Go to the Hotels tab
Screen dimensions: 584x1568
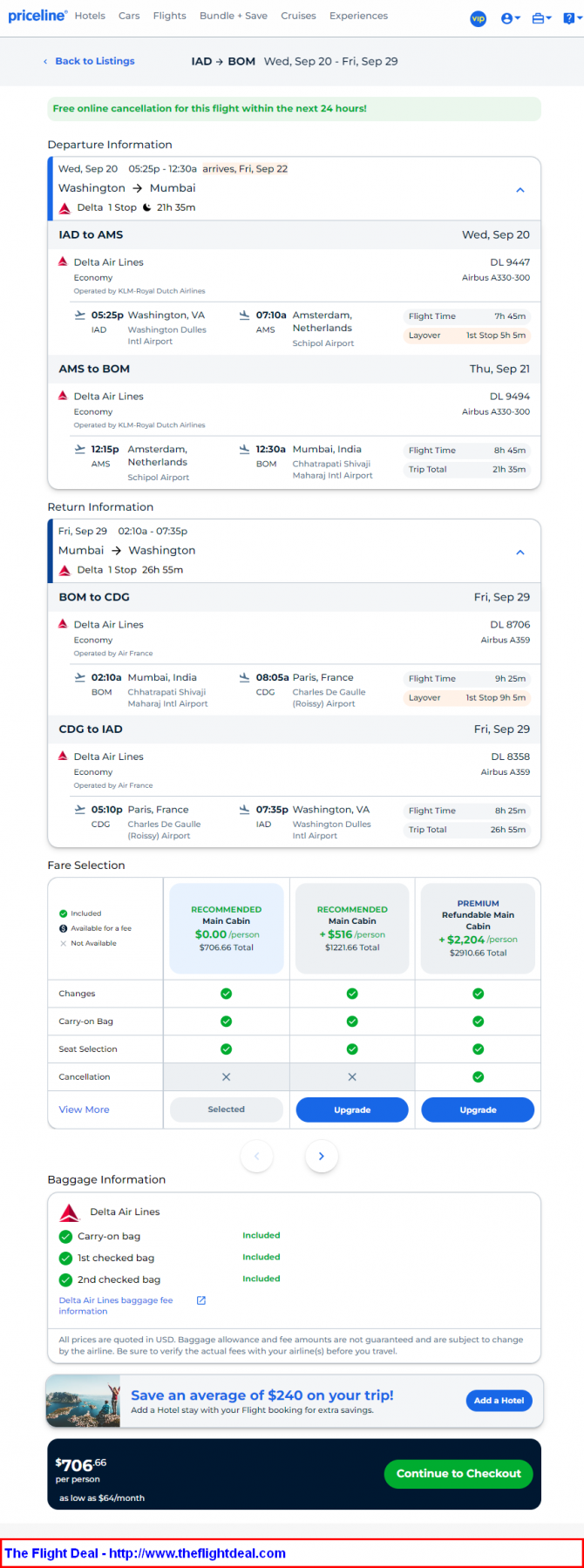[x=90, y=16]
